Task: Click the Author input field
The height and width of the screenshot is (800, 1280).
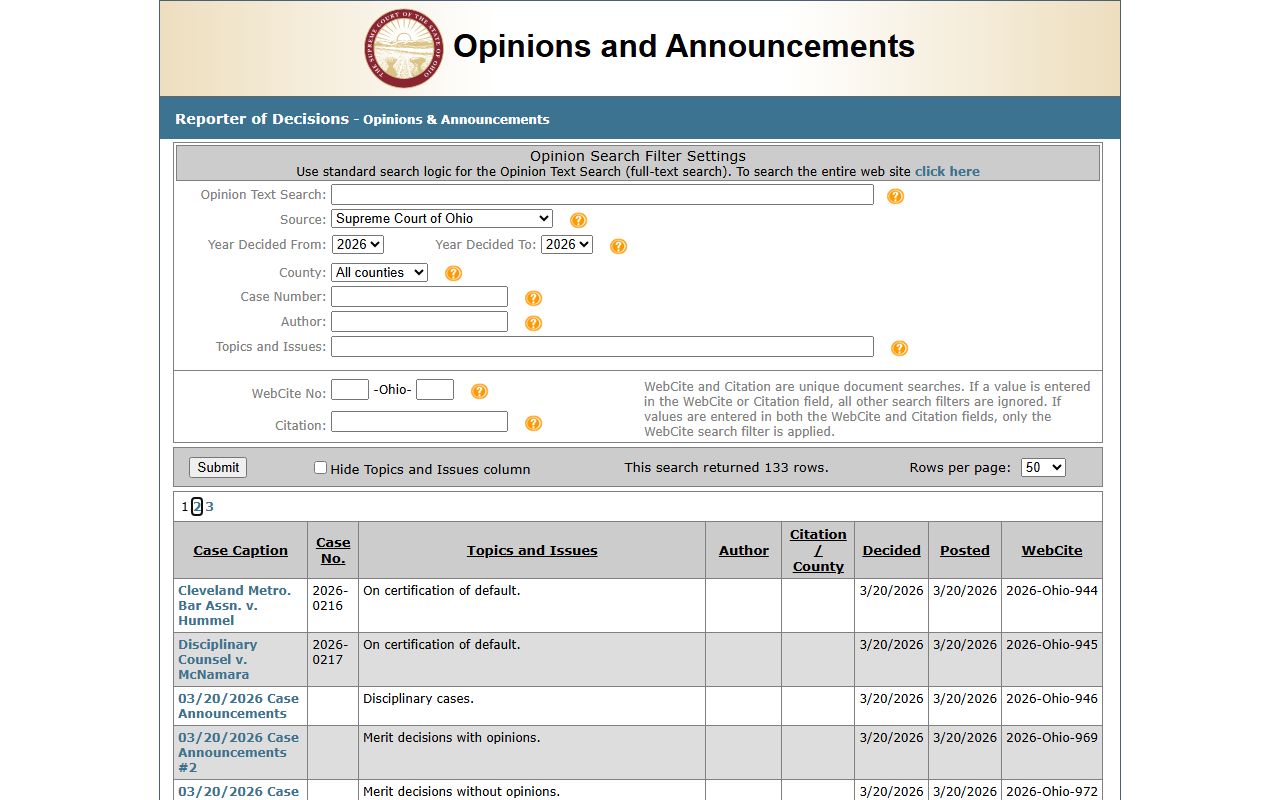Action: (x=419, y=321)
